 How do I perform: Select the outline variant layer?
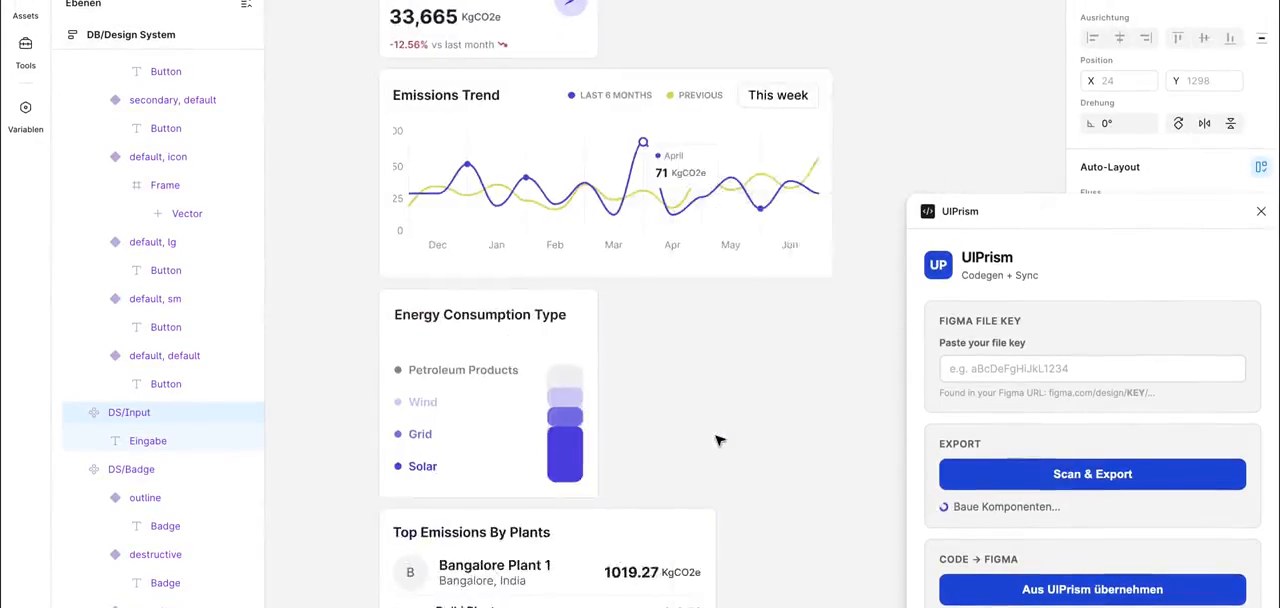click(x=145, y=498)
